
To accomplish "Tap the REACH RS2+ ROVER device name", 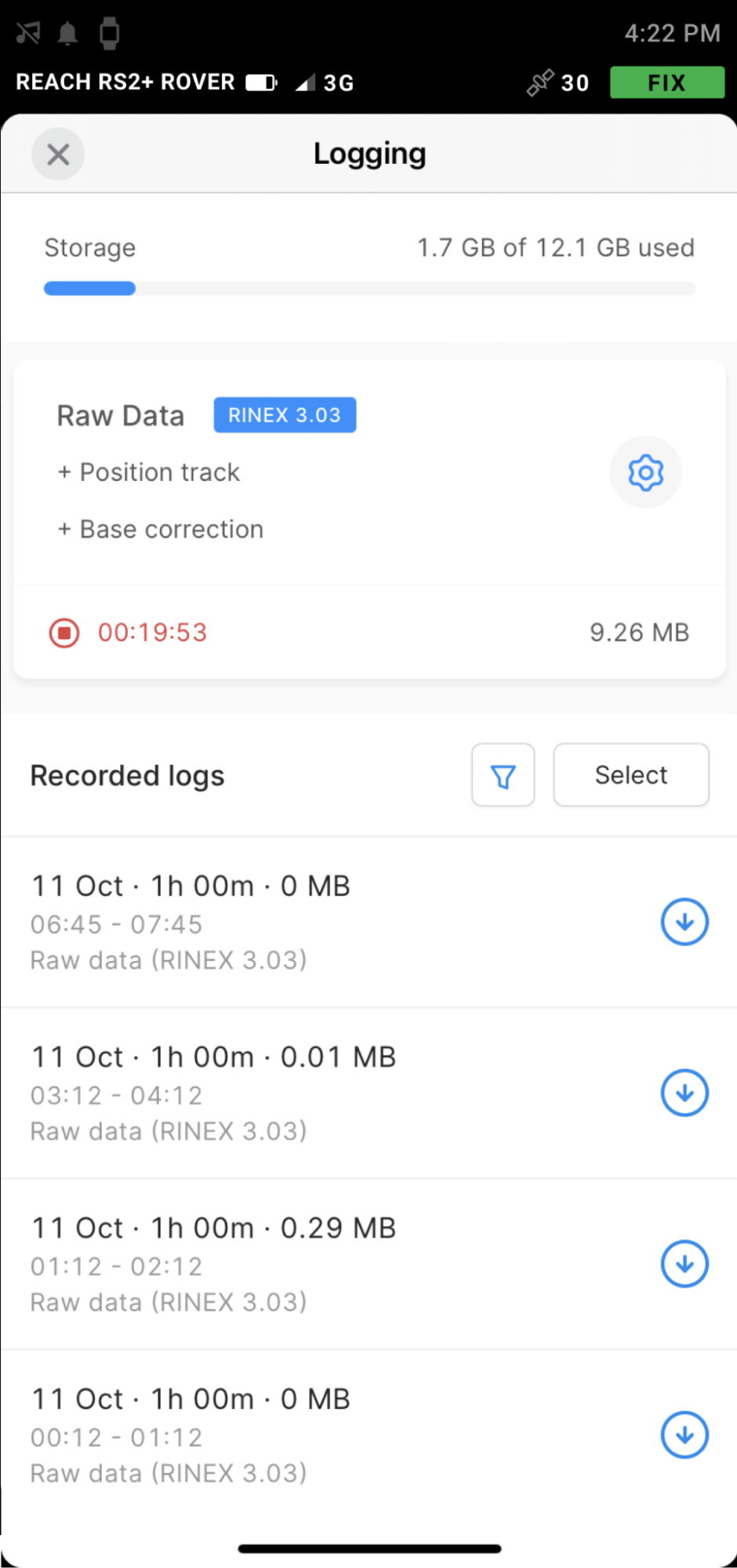I will (x=125, y=82).
